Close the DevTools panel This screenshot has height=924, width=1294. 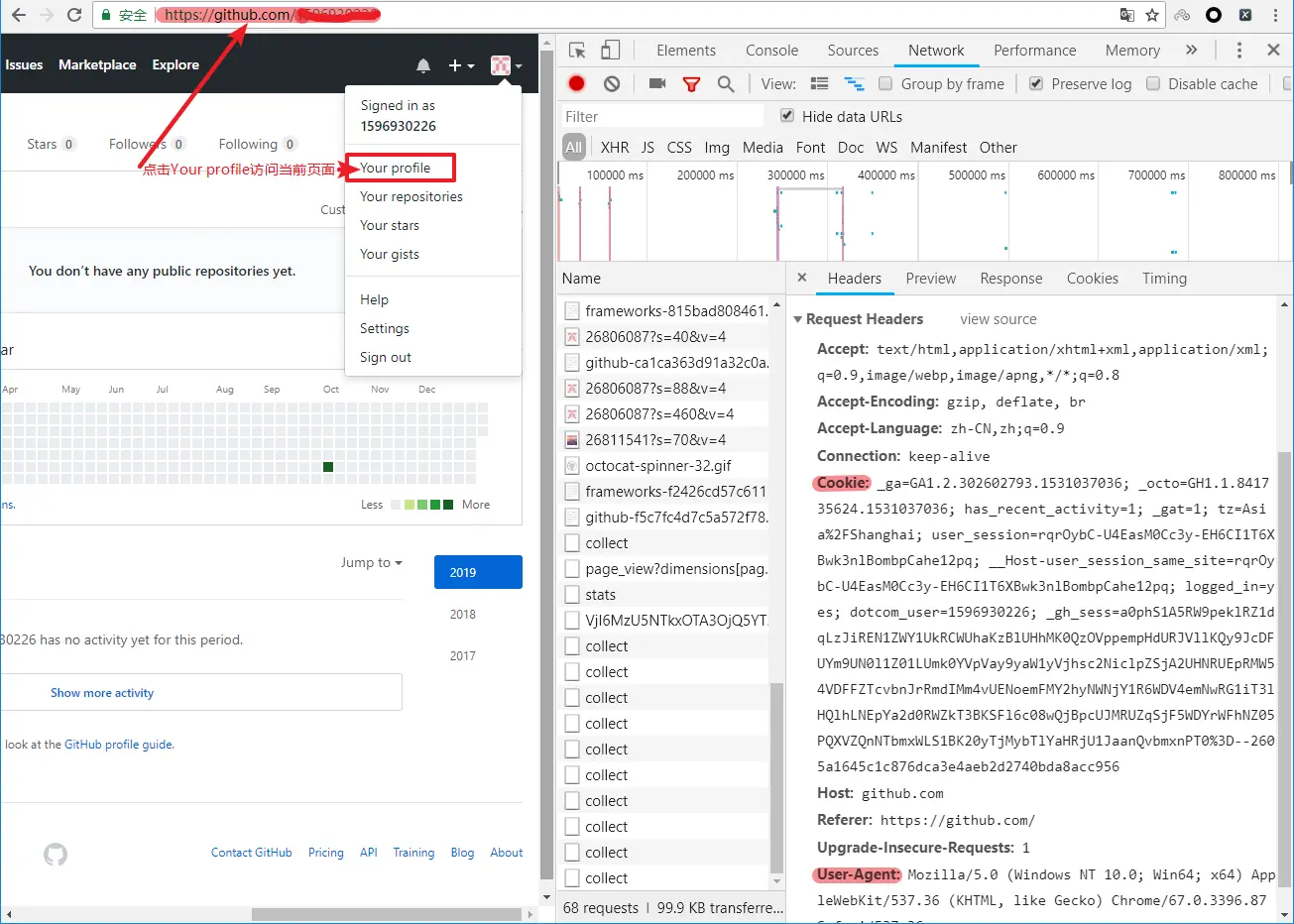pyautogui.click(x=1274, y=50)
